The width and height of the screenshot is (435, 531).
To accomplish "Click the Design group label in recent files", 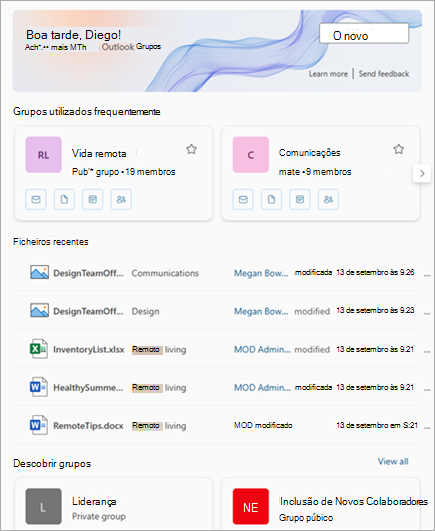I will pyautogui.click(x=146, y=312).
